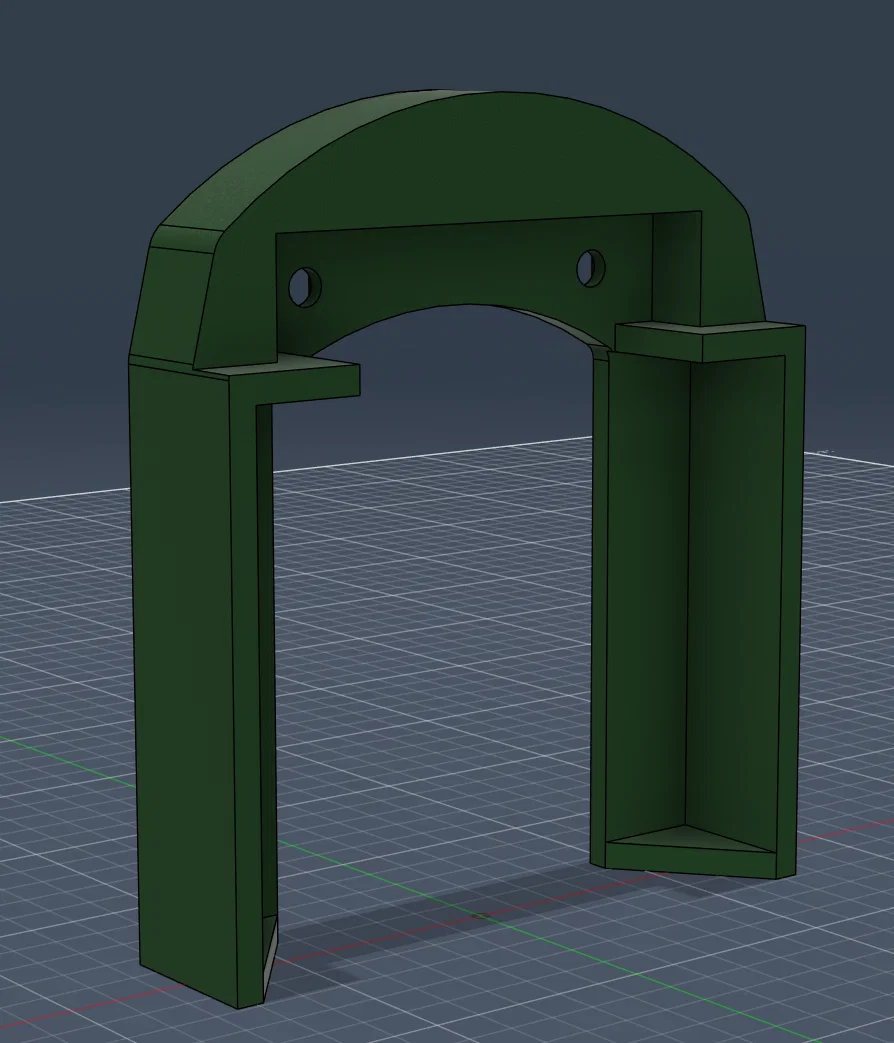Select the left circular hole in the arch
The height and width of the screenshot is (1043, 894).
click(305, 287)
